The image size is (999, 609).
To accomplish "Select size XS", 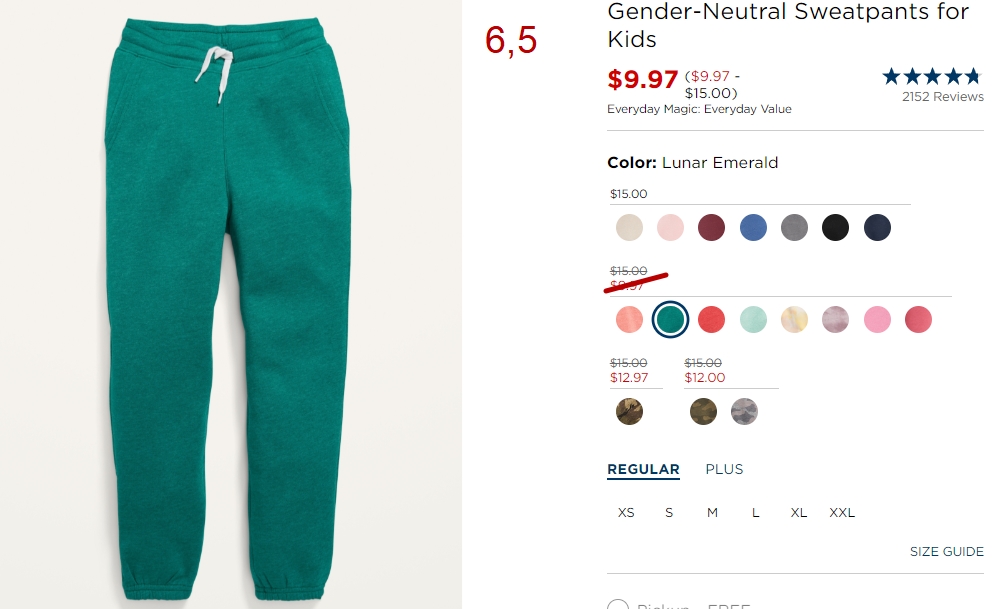I will pos(626,513).
